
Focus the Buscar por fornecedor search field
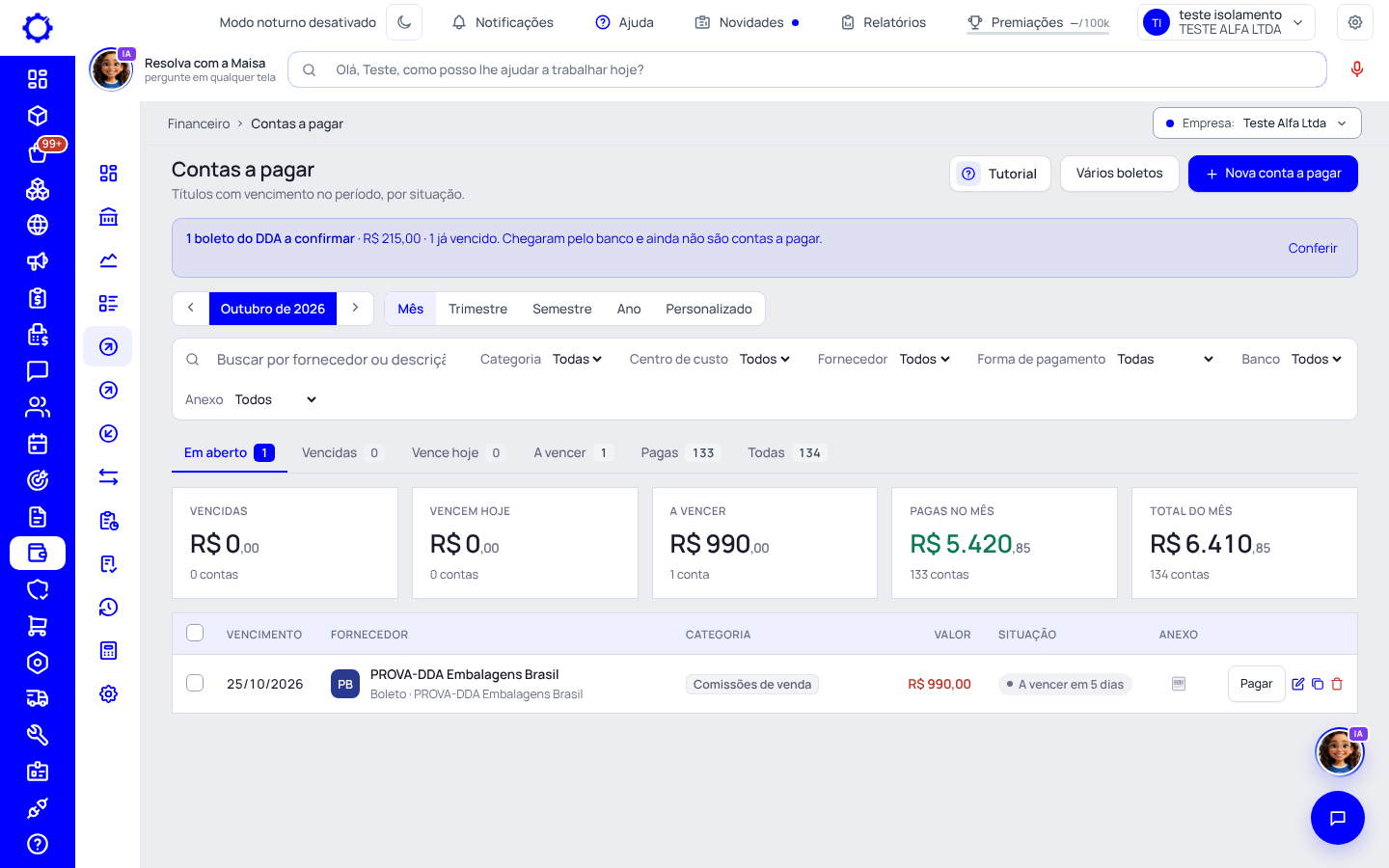tap(331, 359)
